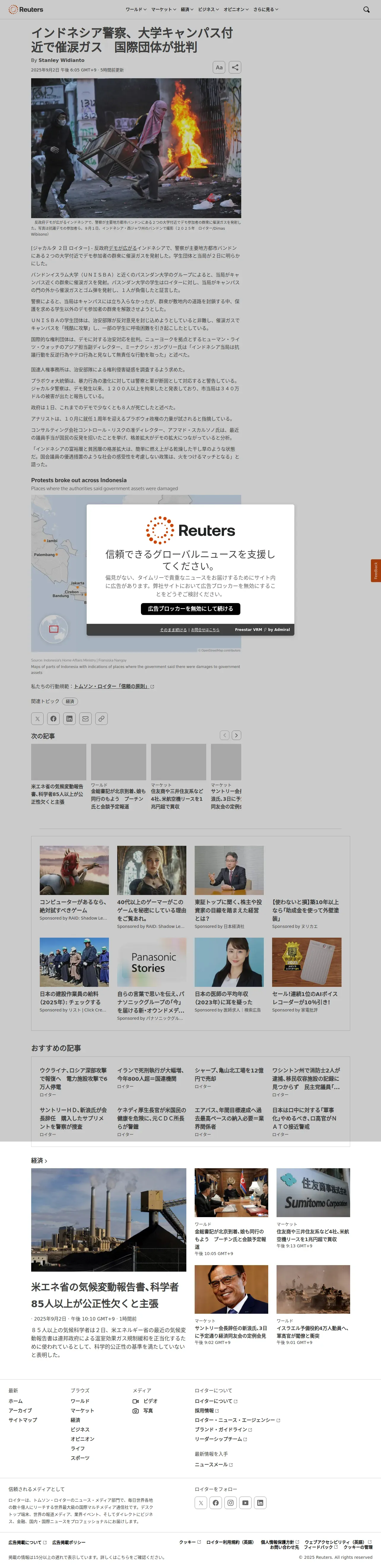Expand the オピニオン menu in the header

(236, 10)
